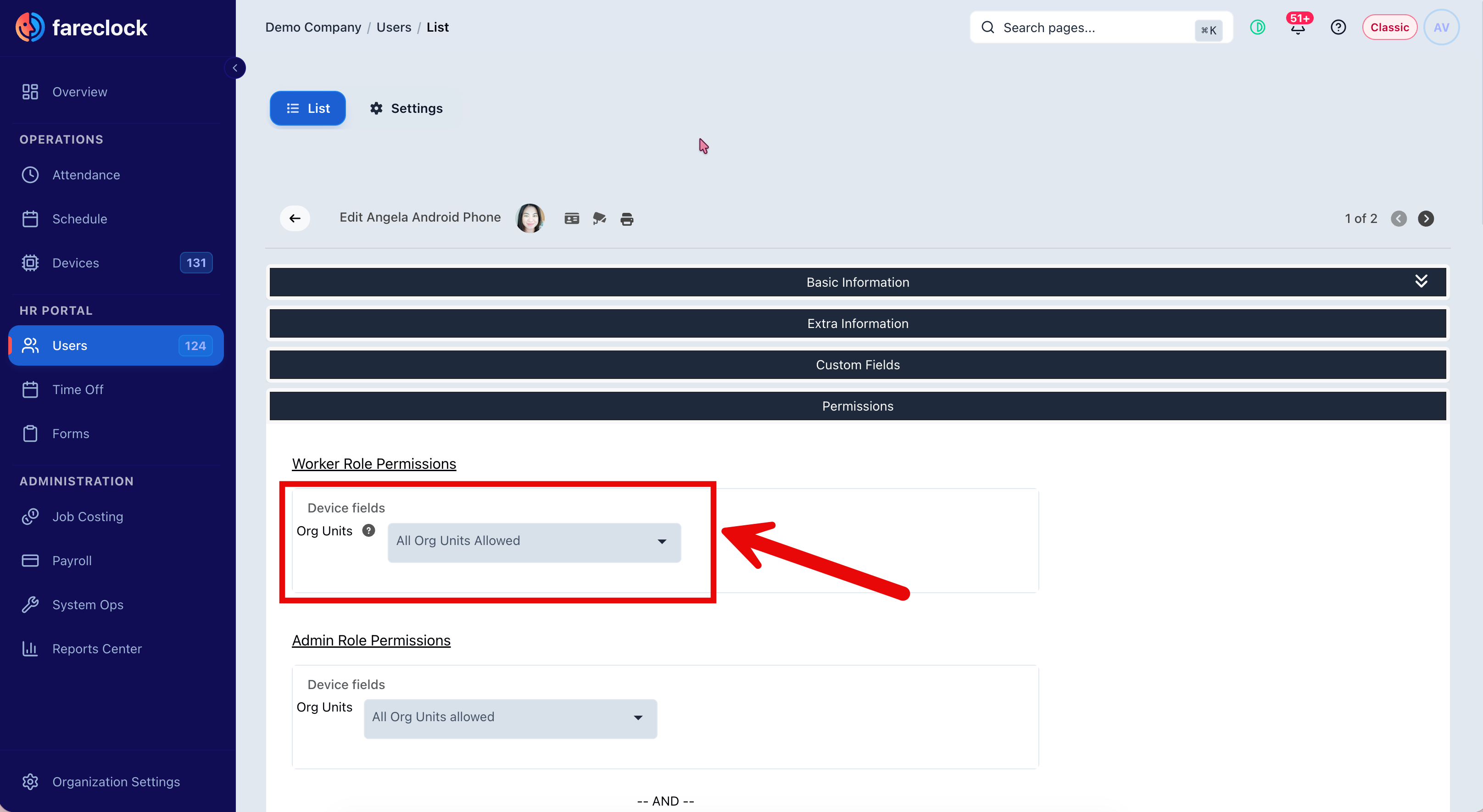Image resolution: width=1483 pixels, height=812 pixels.
Task: Open Angela's profile photo thumbnail
Action: click(x=530, y=218)
